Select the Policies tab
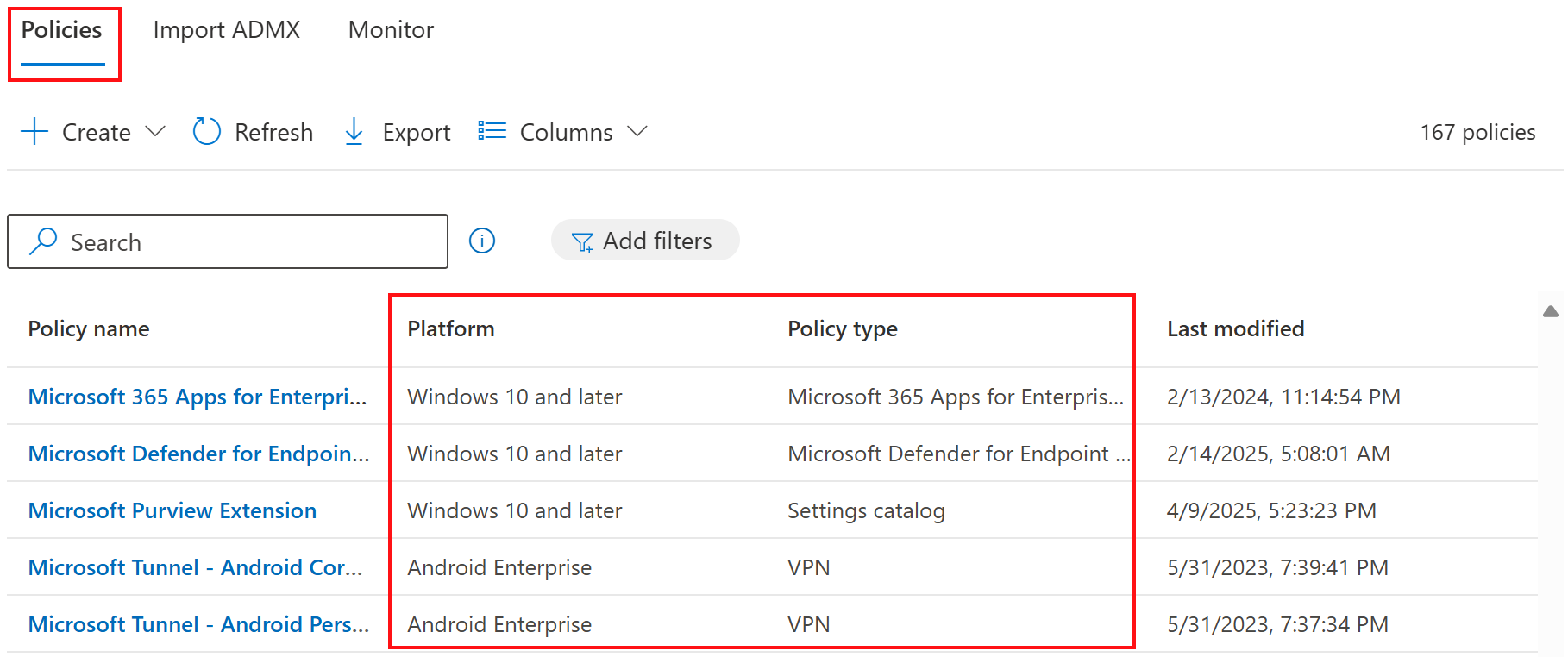This screenshot has width=1568, height=657. pos(62,30)
